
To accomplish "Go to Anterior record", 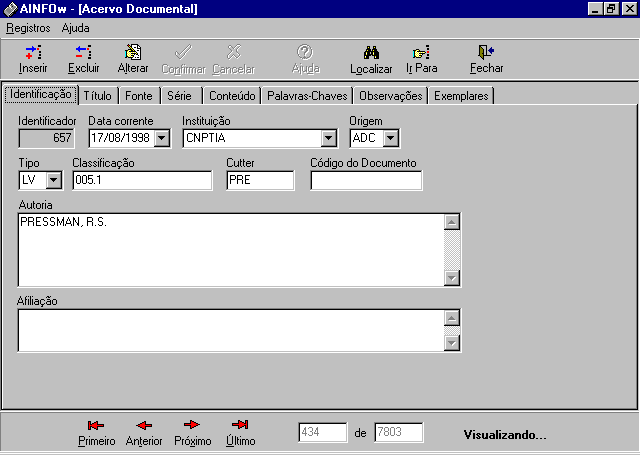I will click(144, 425).
